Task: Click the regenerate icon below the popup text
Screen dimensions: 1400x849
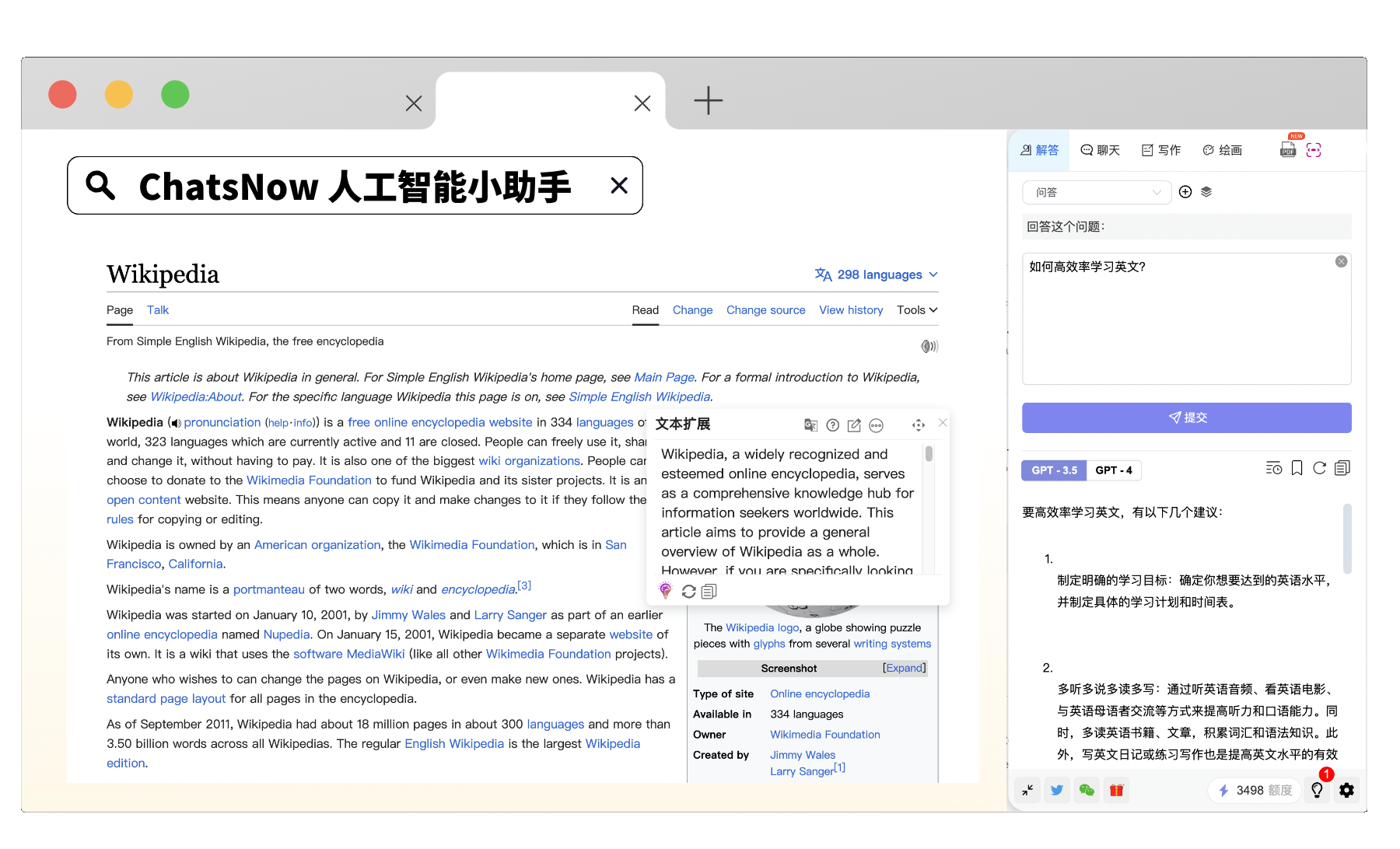Action: click(688, 592)
